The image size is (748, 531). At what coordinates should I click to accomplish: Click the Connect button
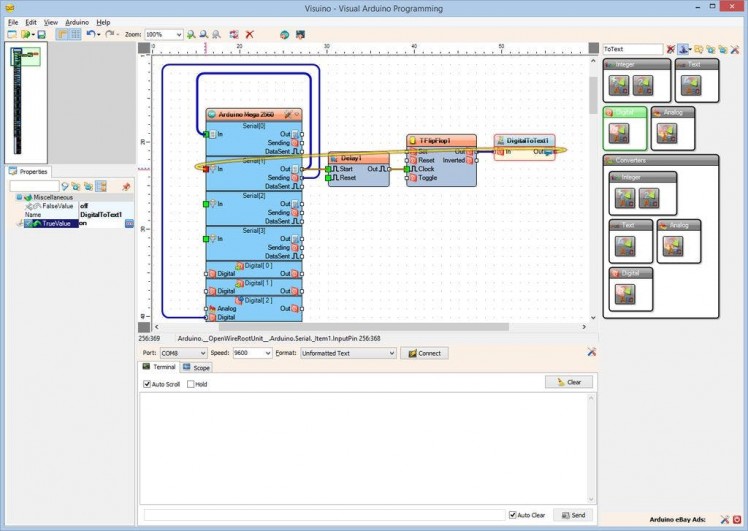(x=424, y=353)
